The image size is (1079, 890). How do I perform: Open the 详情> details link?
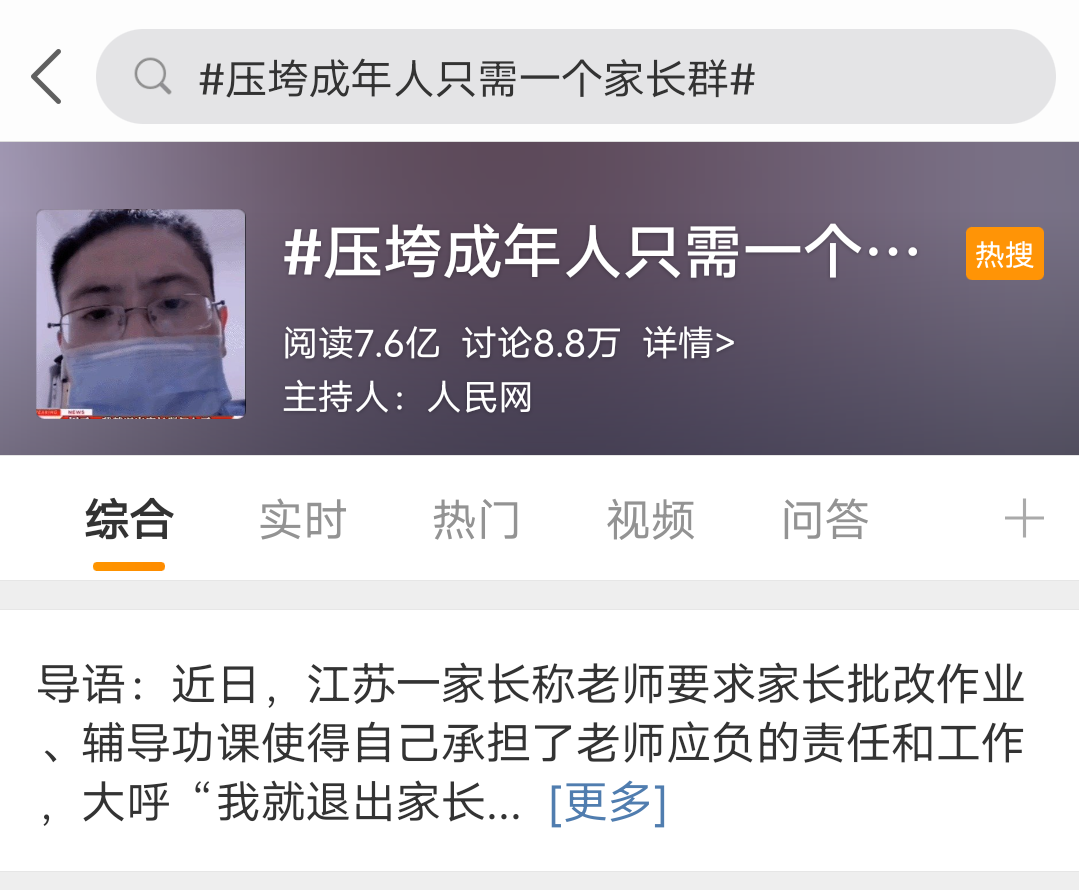click(688, 343)
